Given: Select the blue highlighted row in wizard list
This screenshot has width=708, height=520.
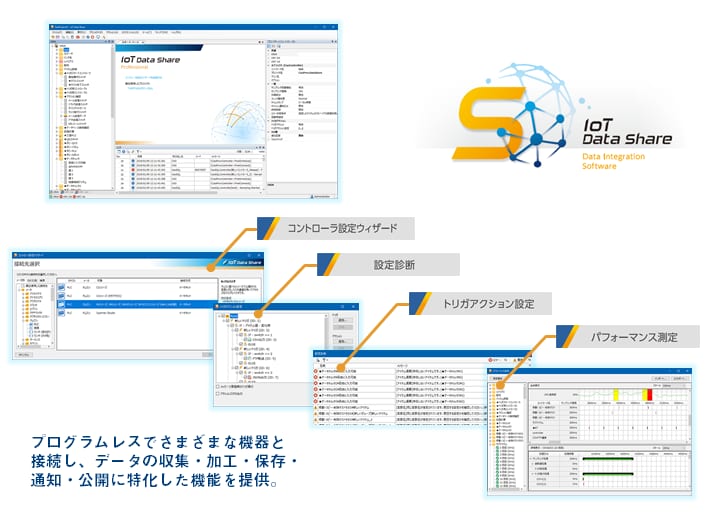Looking at the screenshot, I should [137, 304].
